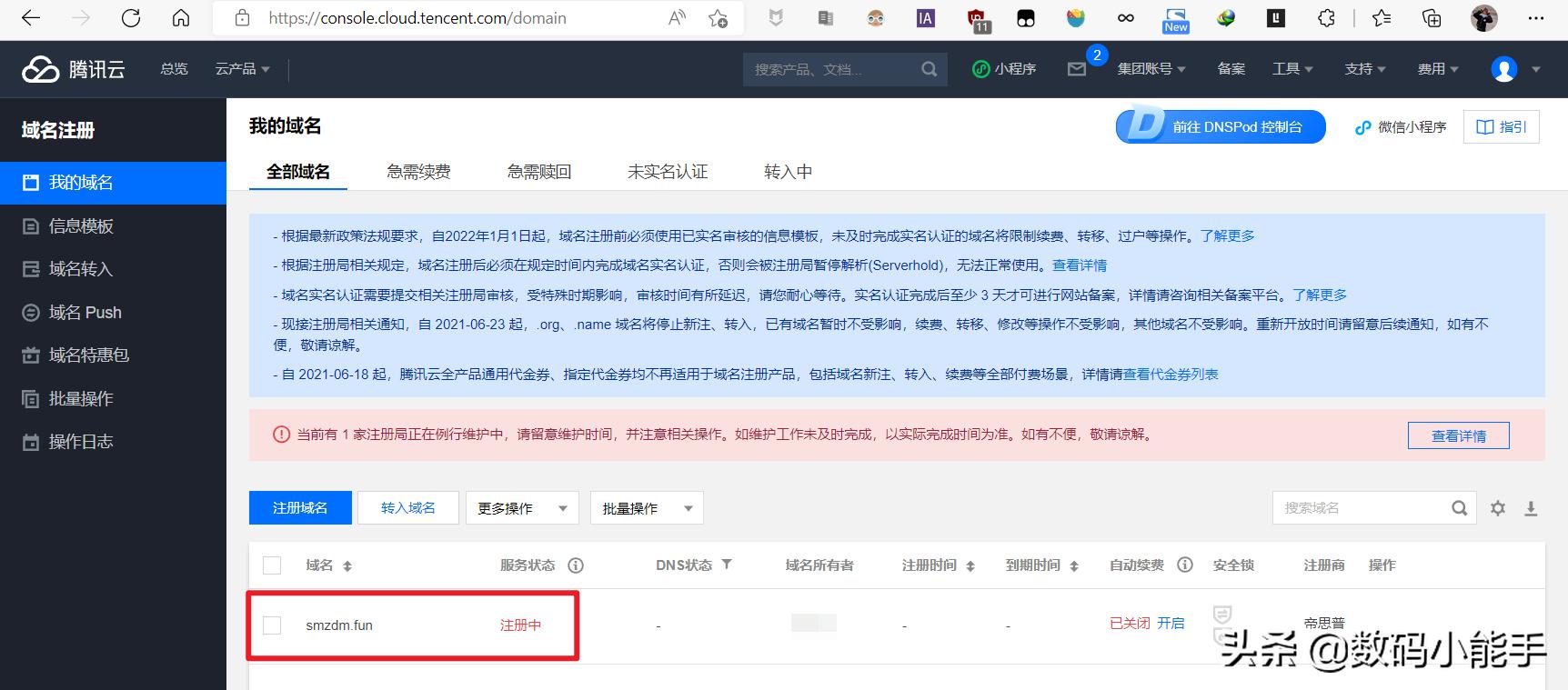Click the 备案 link in the top bar

pyautogui.click(x=1231, y=69)
